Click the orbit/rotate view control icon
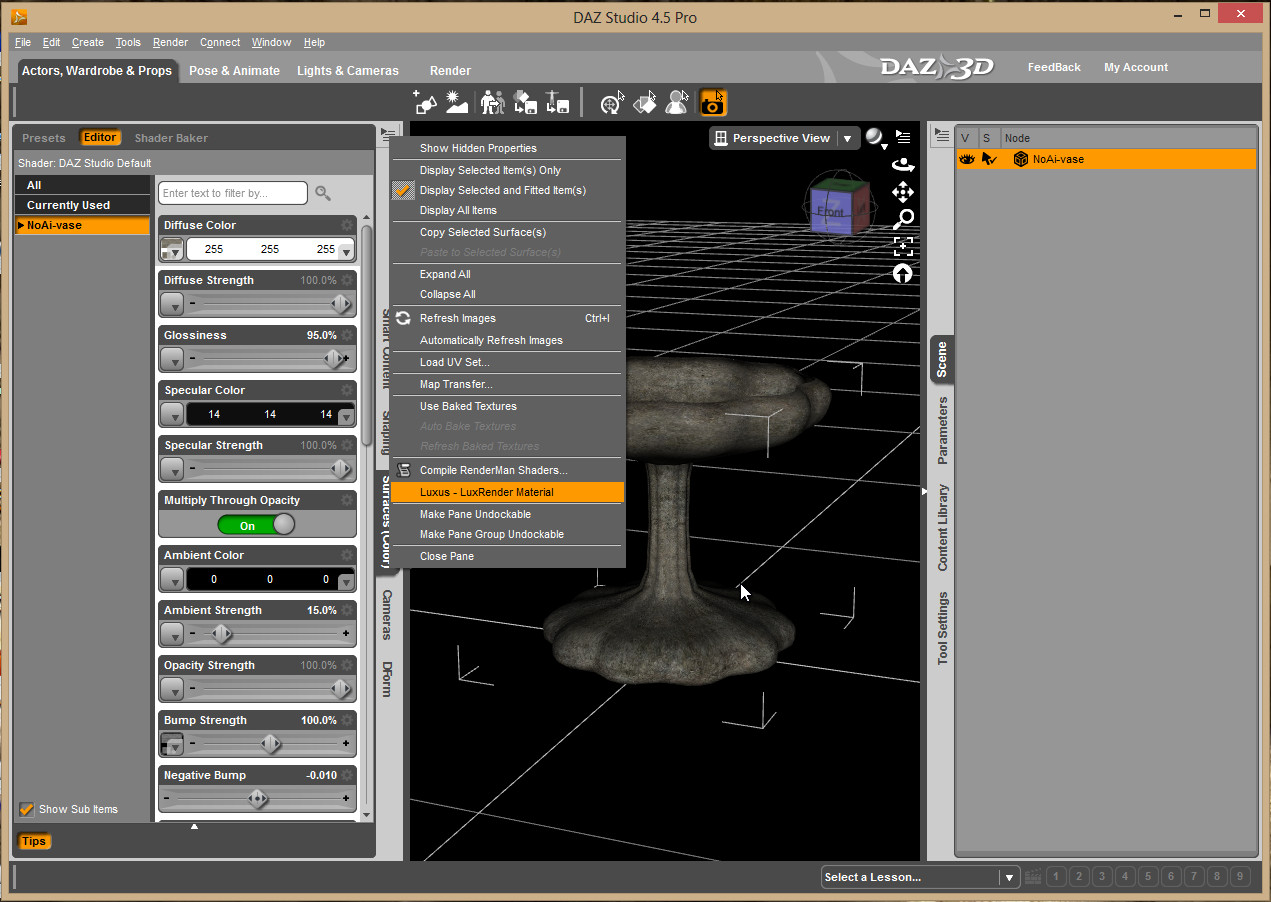This screenshot has height=902, width=1271. click(902, 165)
